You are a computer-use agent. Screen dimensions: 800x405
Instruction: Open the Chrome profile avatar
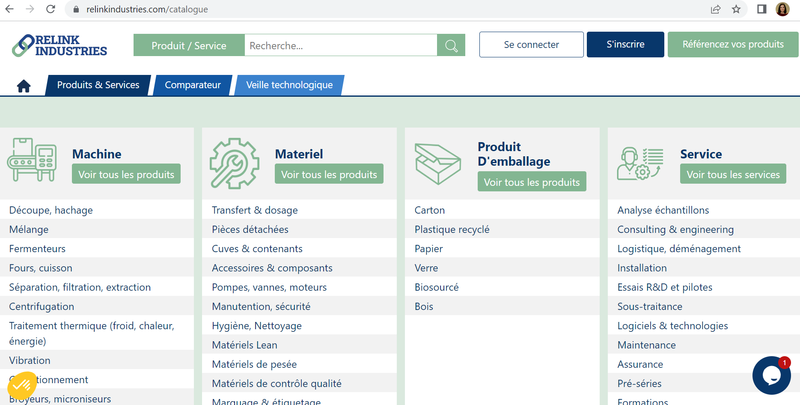click(x=783, y=9)
